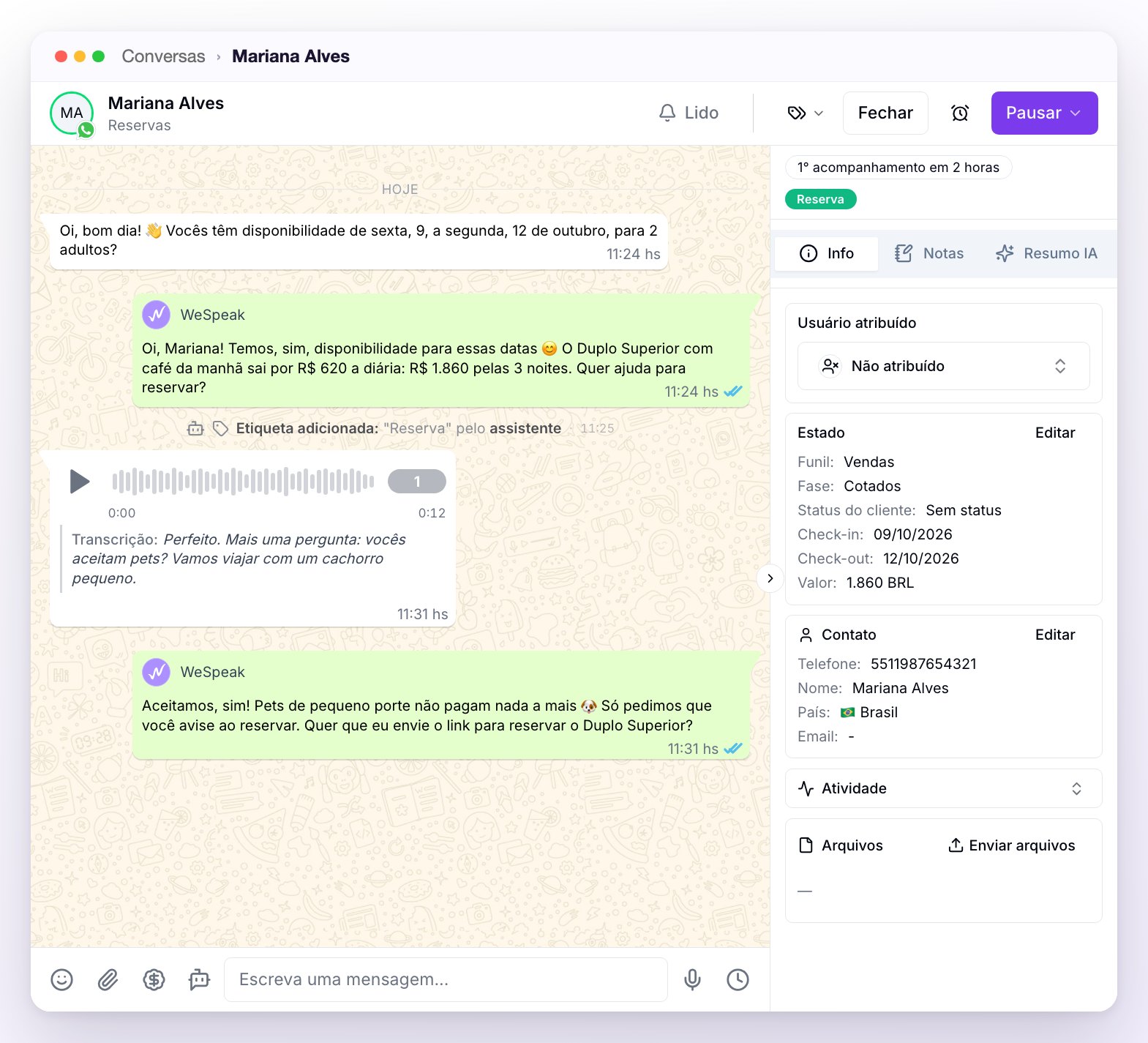Open the Pausar dropdown button
Screen dimensions: 1148x1043
point(1044,113)
